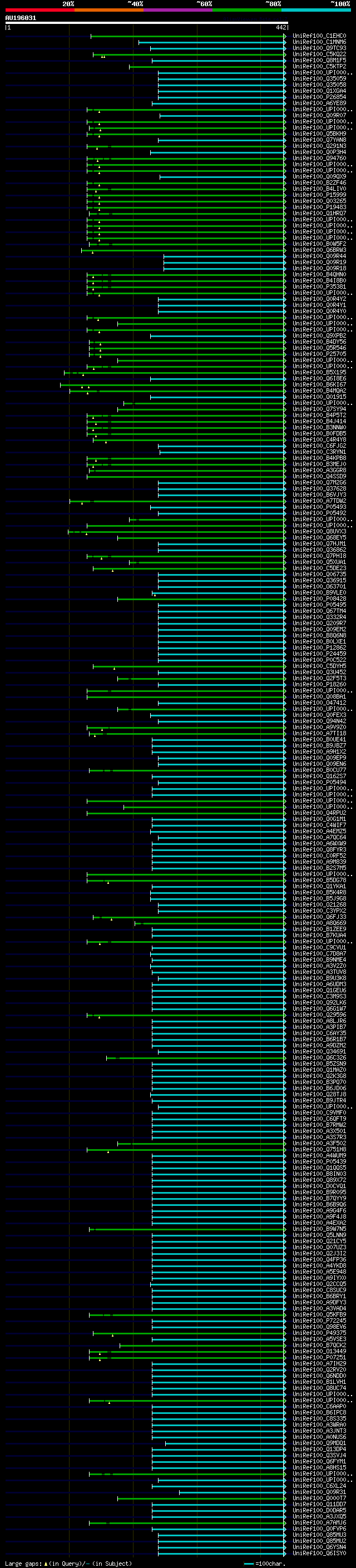Screen dimensions: 356x1568
Task: Click label UniRef100_Q09R07
Action: click(319, 115)
